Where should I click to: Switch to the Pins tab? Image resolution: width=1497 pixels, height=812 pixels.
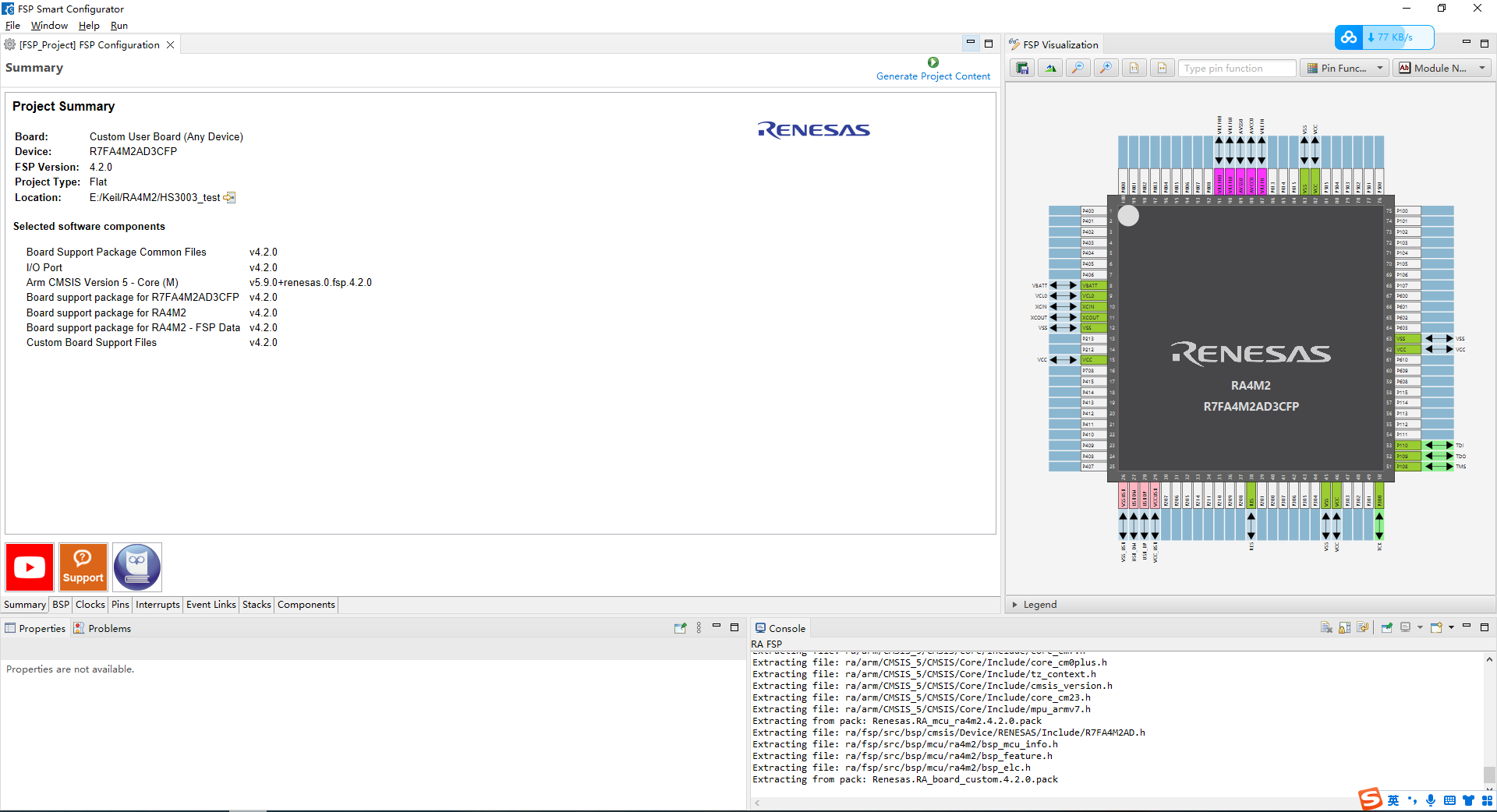tap(120, 605)
